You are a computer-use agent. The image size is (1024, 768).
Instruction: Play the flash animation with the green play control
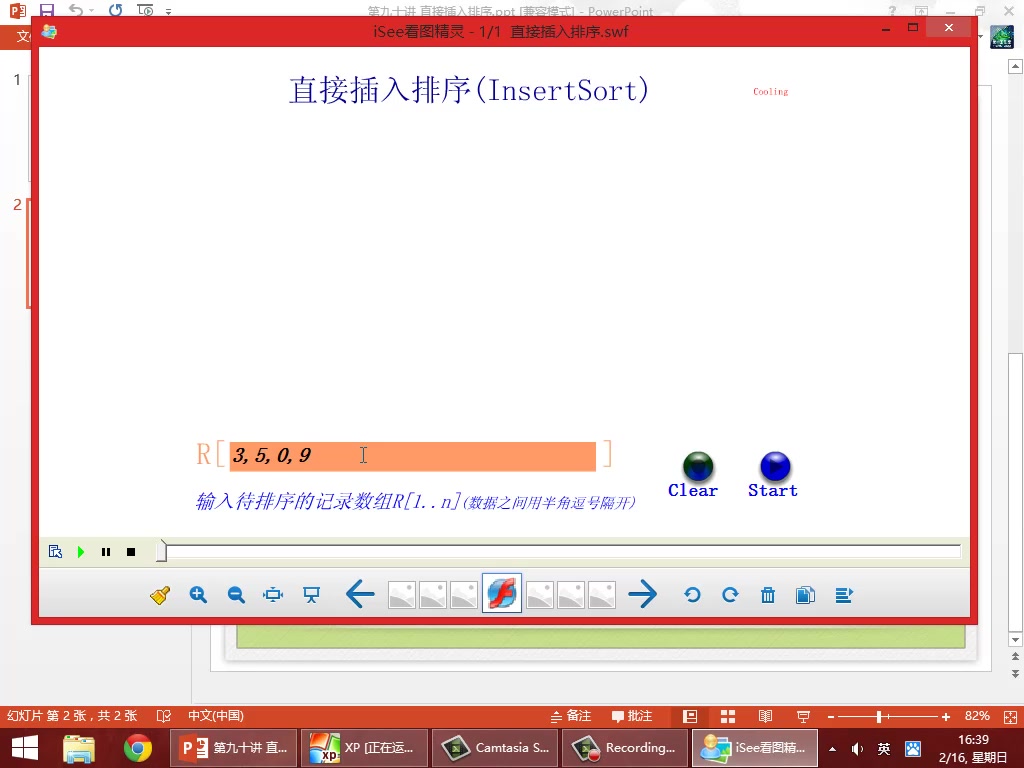point(80,551)
